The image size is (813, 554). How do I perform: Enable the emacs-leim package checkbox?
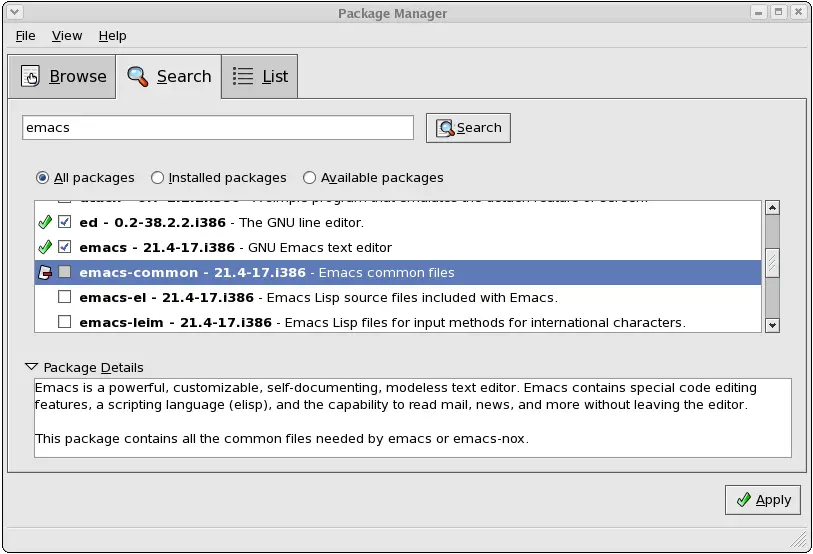coord(65,322)
